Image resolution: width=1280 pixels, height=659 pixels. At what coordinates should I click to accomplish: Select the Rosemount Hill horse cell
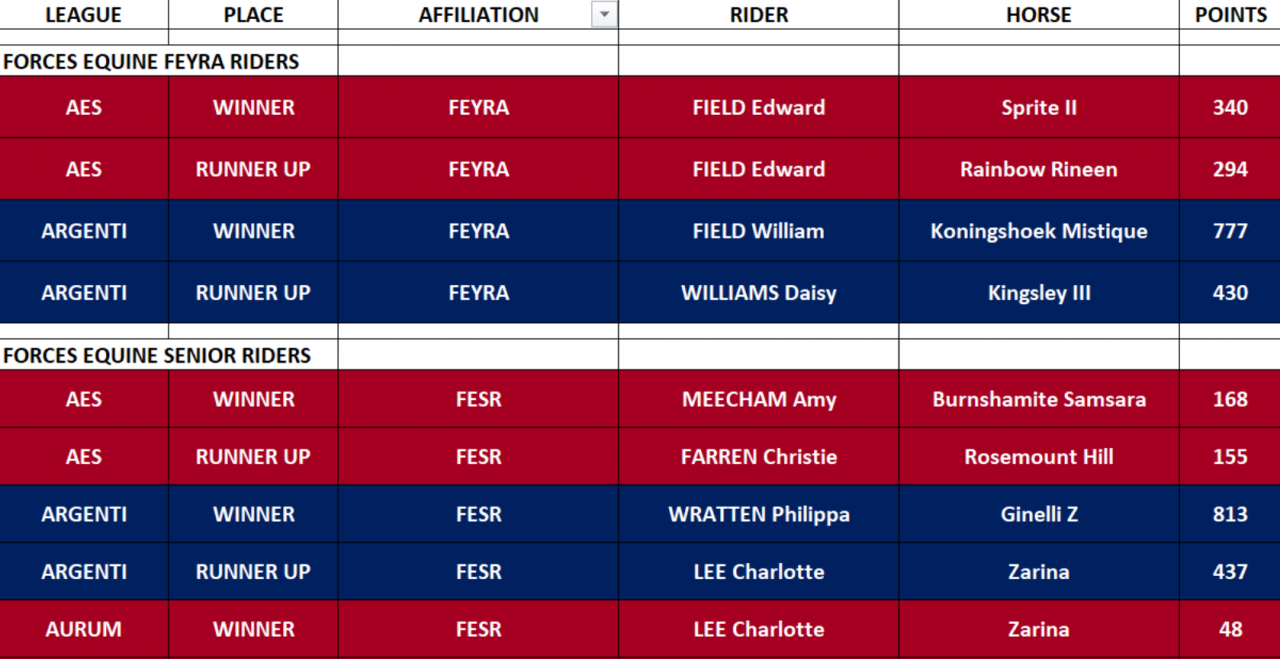click(x=1039, y=457)
